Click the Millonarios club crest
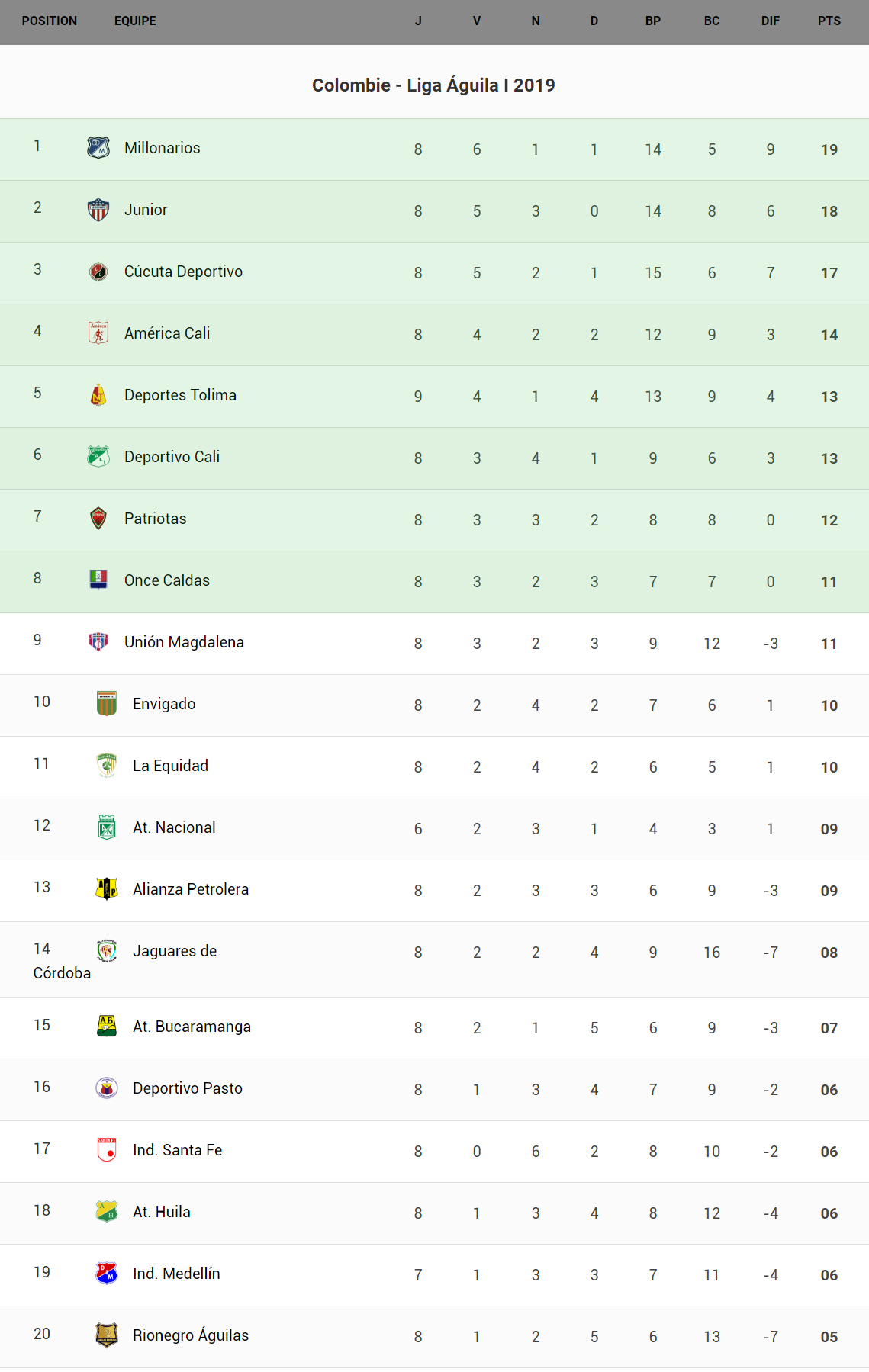 pyautogui.click(x=98, y=147)
